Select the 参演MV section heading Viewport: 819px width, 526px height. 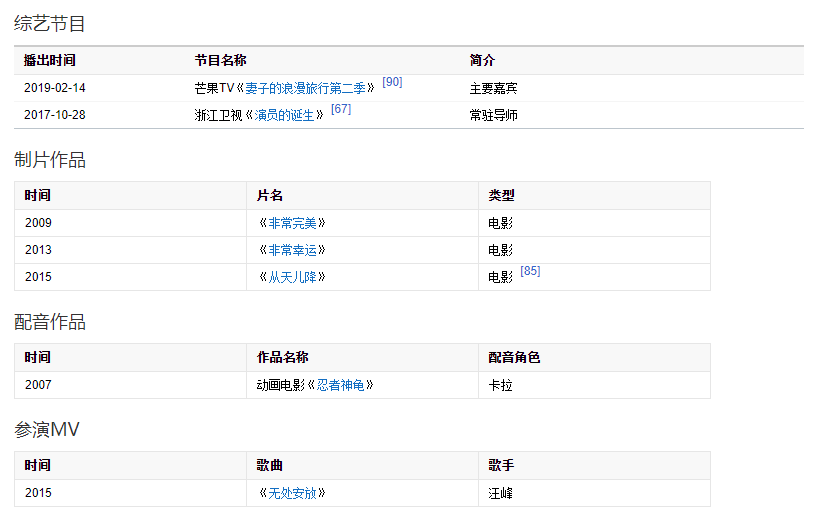coord(46,430)
